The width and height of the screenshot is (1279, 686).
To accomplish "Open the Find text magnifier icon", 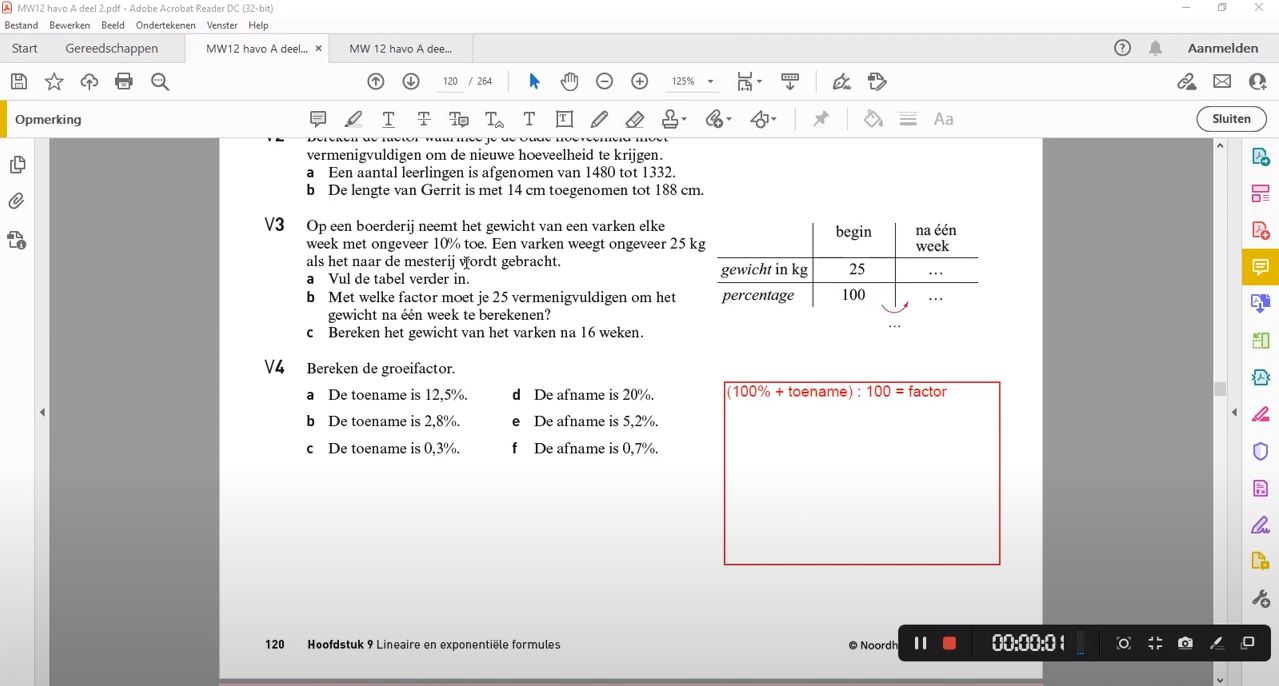I will pyautogui.click(x=160, y=82).
